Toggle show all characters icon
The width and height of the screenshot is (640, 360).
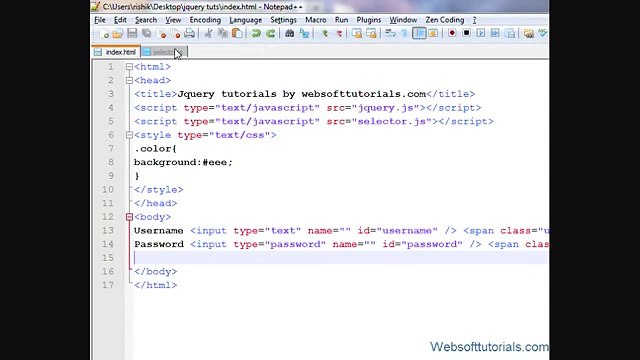click(x=404, y=33)
